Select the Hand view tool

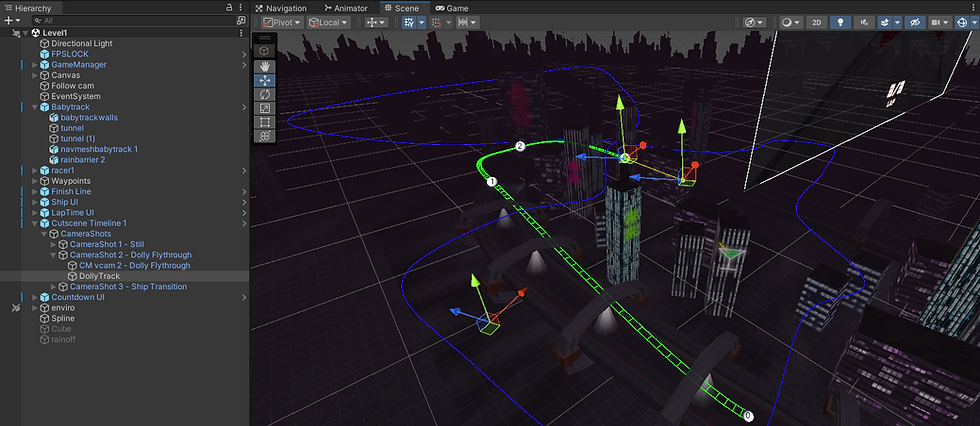coord(264,66)
